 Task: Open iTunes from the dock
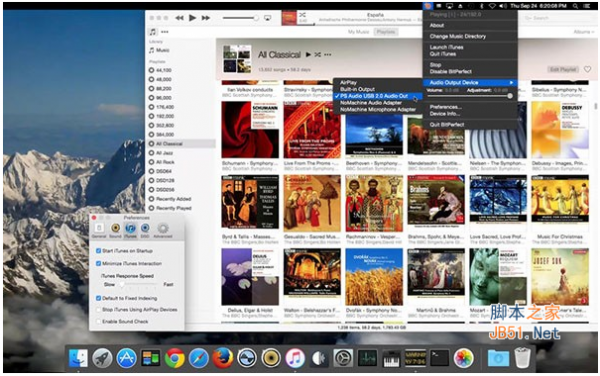[295, 358]
